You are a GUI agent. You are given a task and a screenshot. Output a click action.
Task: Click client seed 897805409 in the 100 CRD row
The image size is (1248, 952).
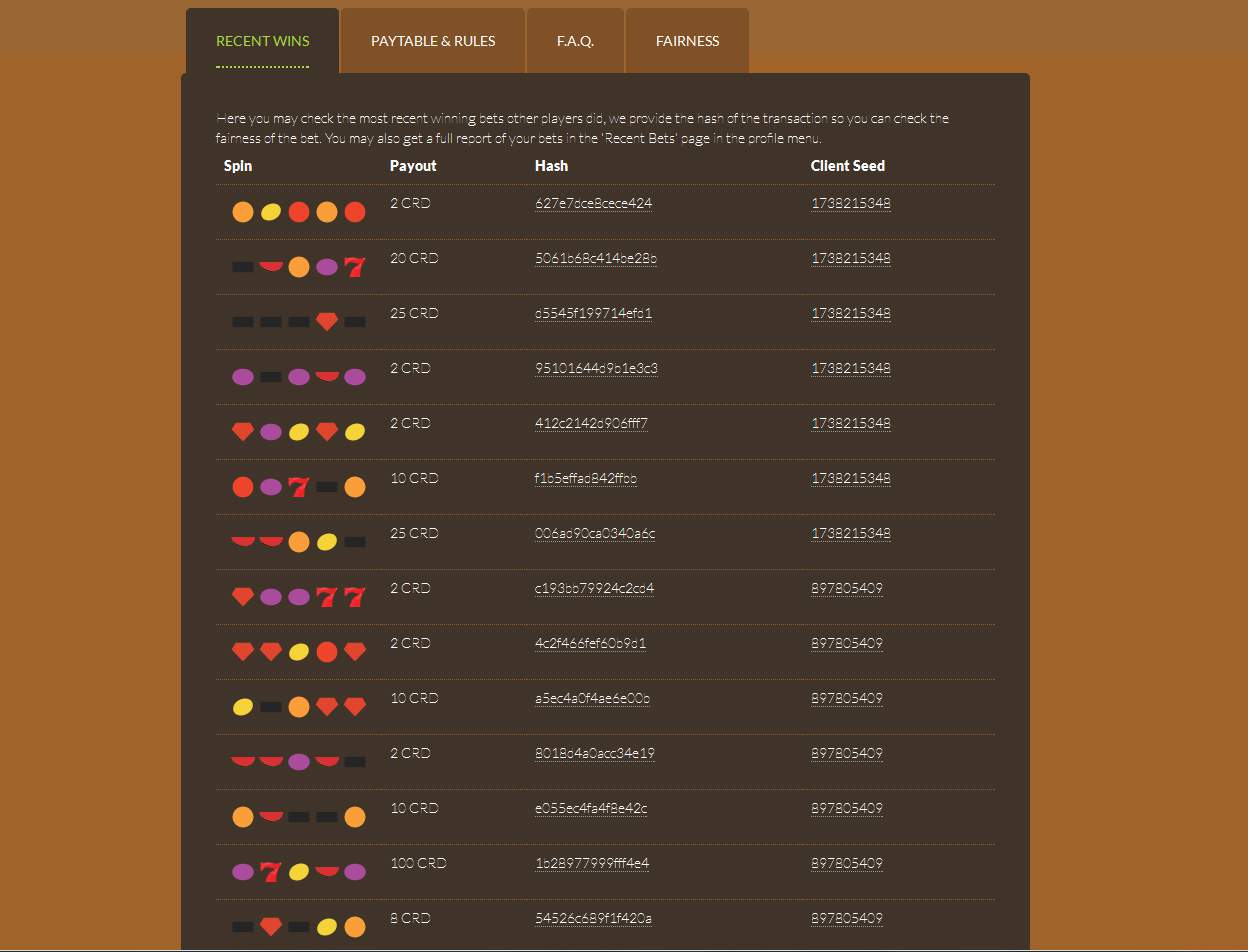(847, 863)
